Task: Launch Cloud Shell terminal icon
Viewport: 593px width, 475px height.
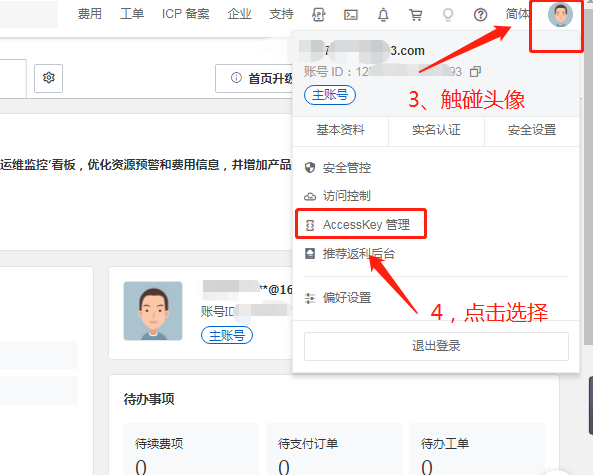Action: pyautogui.click(x=351, y=15)
